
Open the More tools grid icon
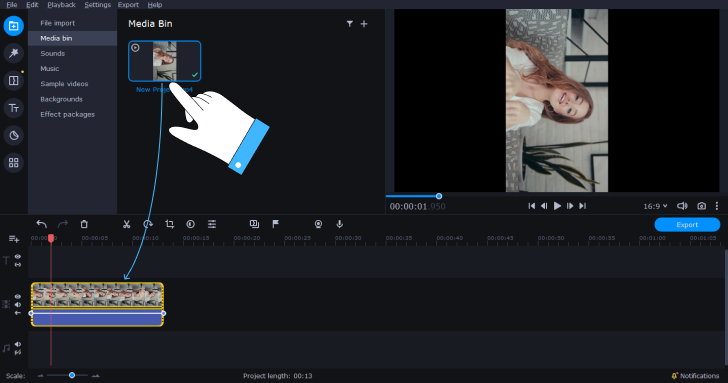click(13, 163)
